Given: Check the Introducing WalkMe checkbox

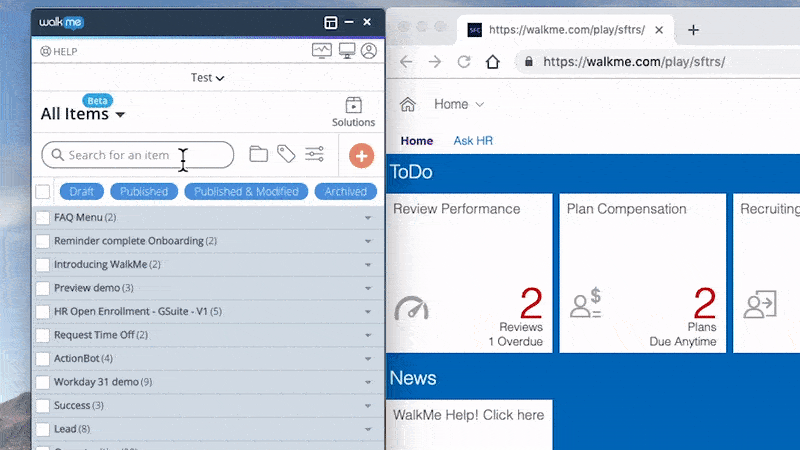Looking at the screenshot, I should point(43,265).
